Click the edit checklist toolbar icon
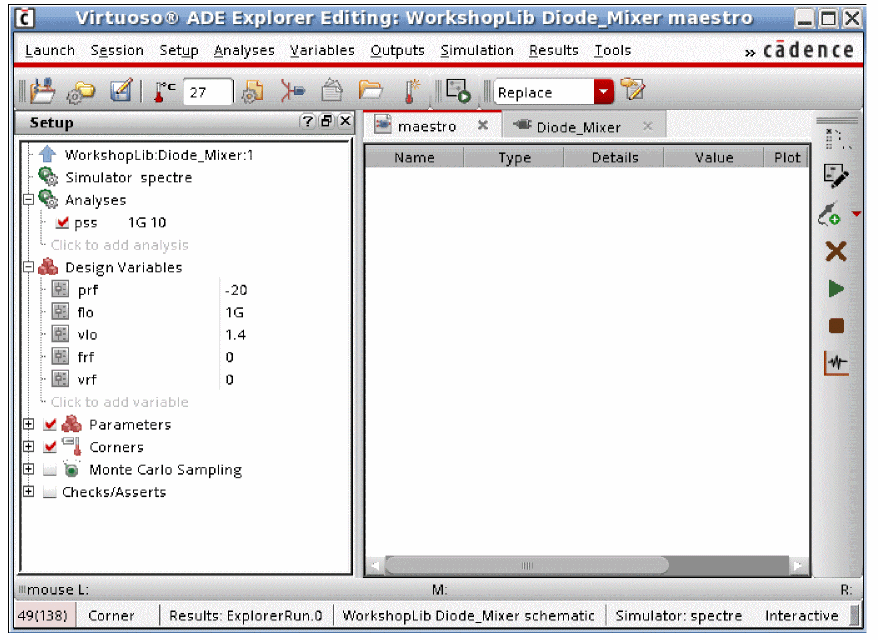This screenshot has height=640, width=878. point(121,90)
